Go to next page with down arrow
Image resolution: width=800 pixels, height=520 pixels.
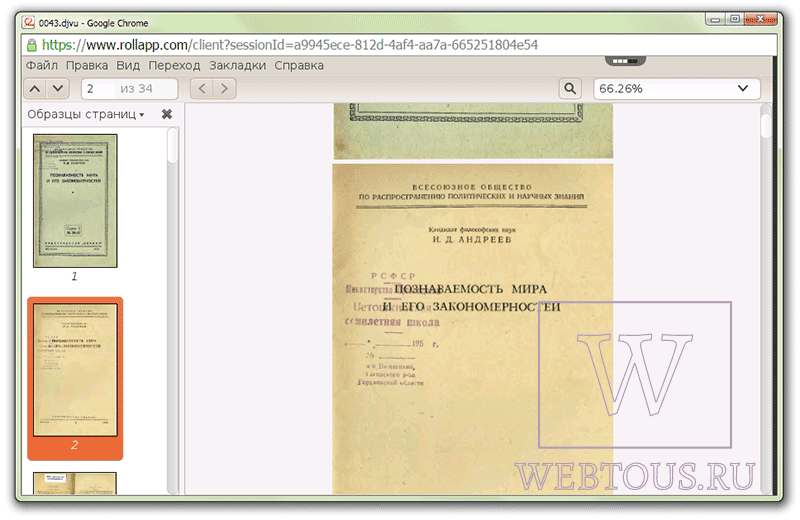tap(58, 89)
